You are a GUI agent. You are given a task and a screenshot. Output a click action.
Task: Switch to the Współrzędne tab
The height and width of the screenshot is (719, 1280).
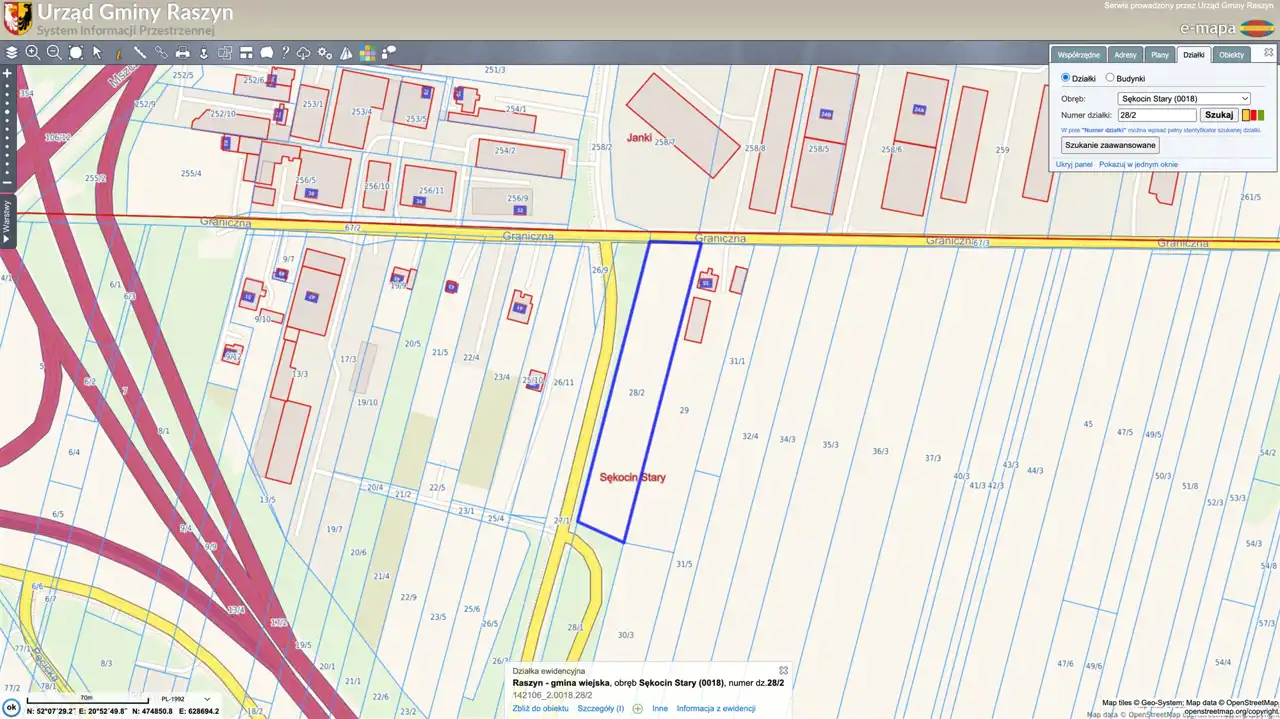tap(1079, 55)
